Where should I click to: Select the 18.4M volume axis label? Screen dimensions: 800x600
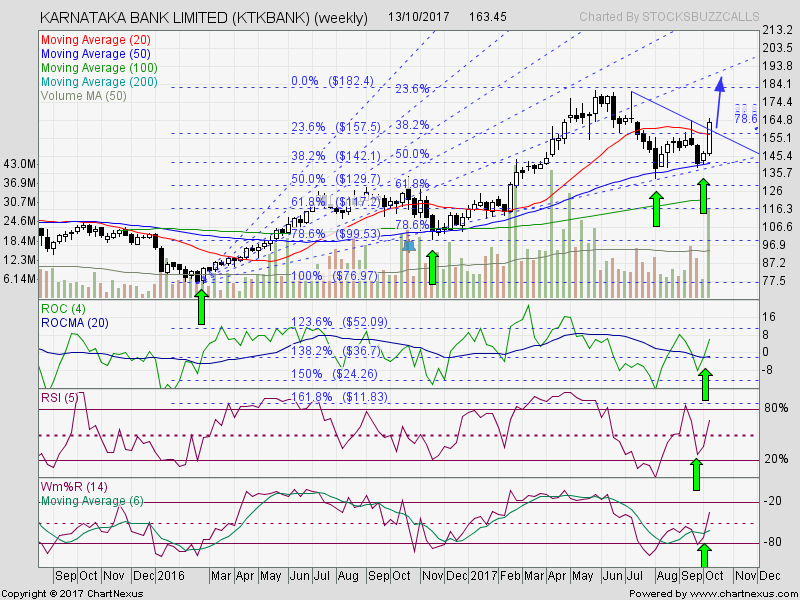(x=19, y=241)
